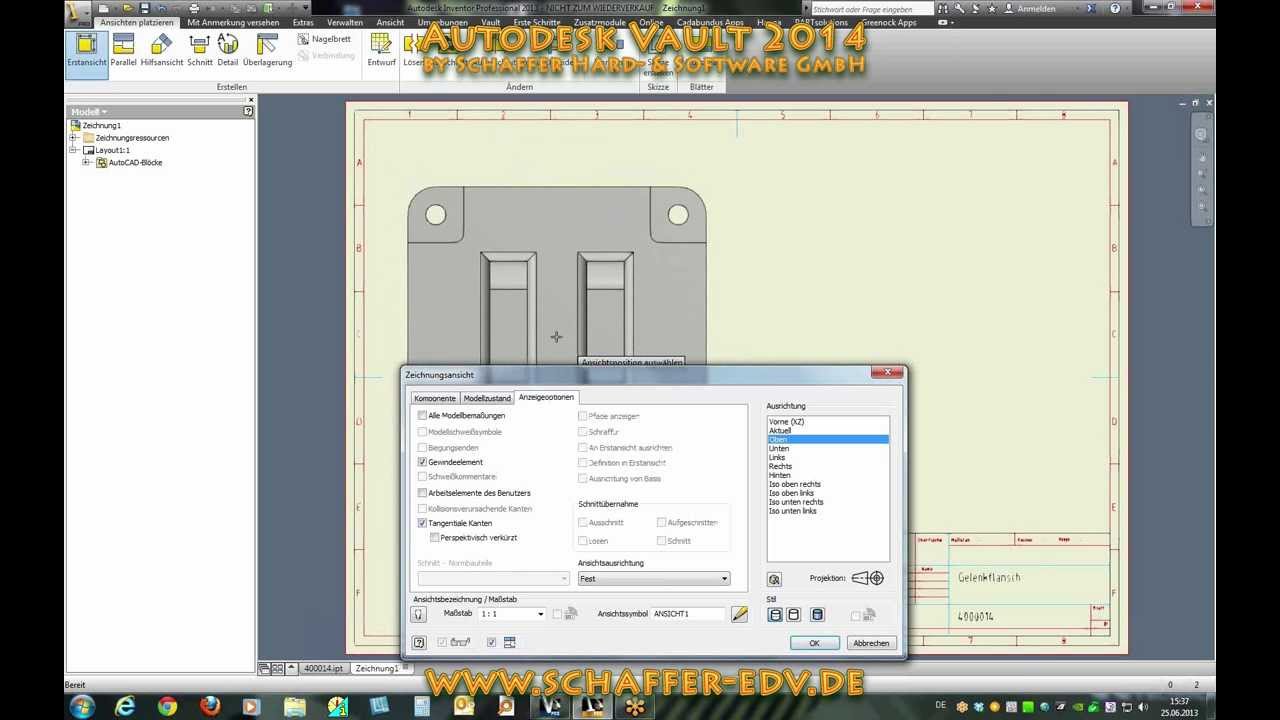This screenshot has height=720, width=1280.
Task: Collapse the Layout1:1 tree node
Action: tap(73, 150)
